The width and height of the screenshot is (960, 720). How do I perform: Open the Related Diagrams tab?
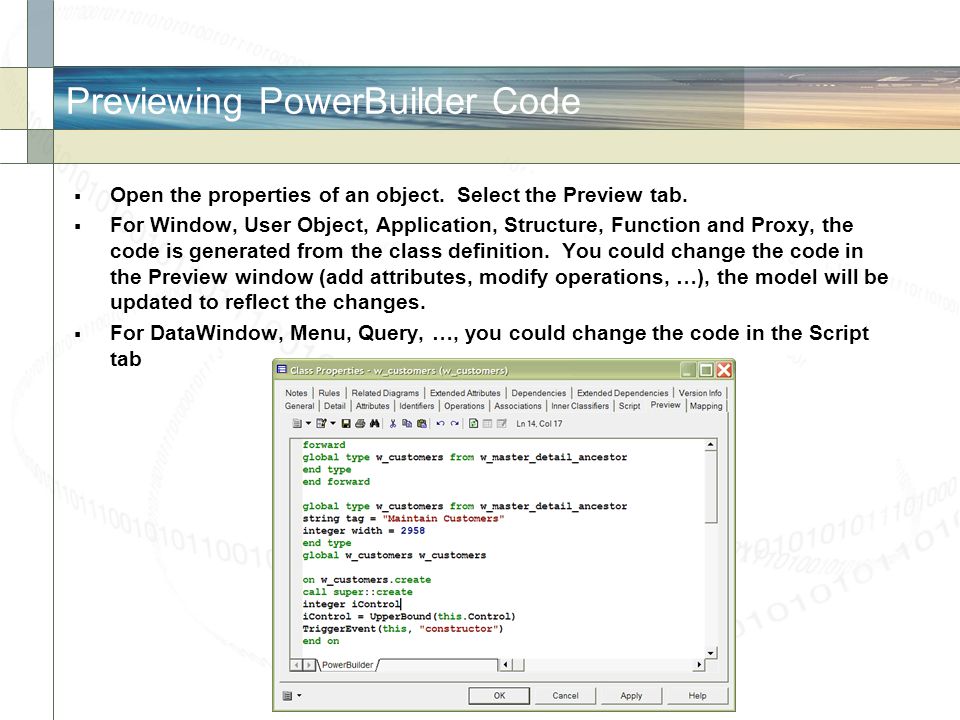[x=385, y=393]
